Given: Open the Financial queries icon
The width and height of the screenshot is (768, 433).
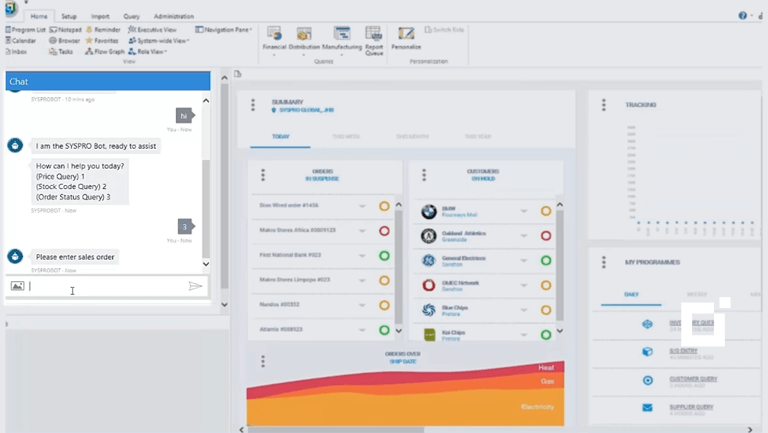Looking at the screenshot, I should (274, 38).
